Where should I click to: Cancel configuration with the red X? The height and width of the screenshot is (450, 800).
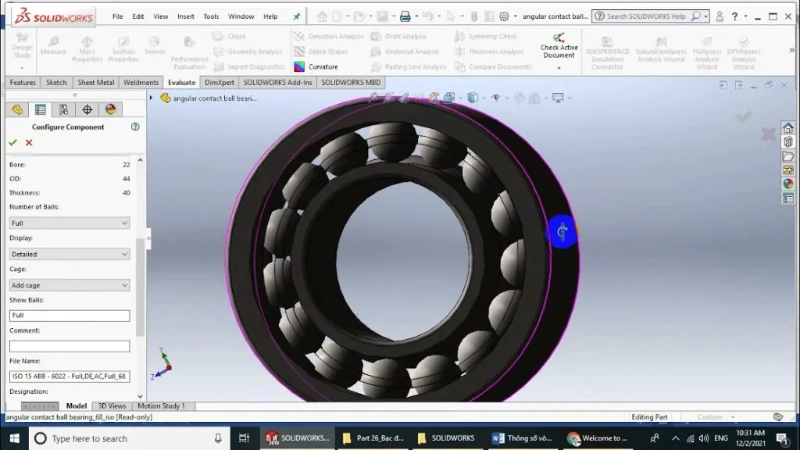(x=29, y=143)
